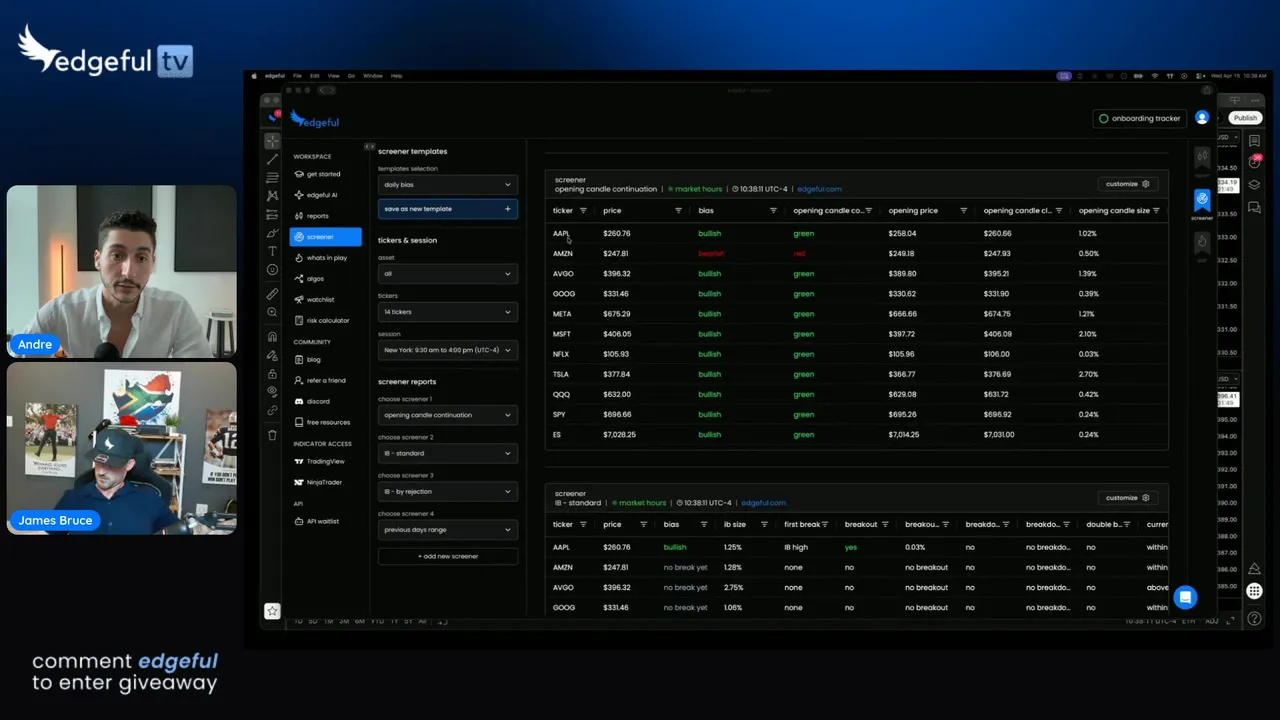Click add new screener button

point(447,556)
